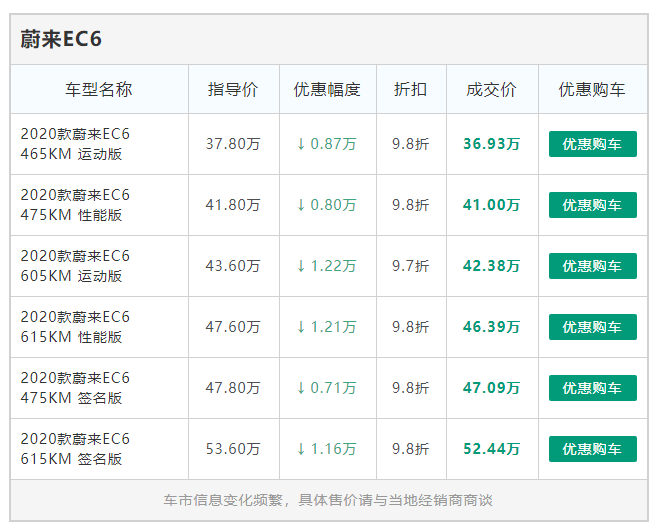
Task: Click the 指导价 column header
Action: pyautogui.click(x=233, y=89)
